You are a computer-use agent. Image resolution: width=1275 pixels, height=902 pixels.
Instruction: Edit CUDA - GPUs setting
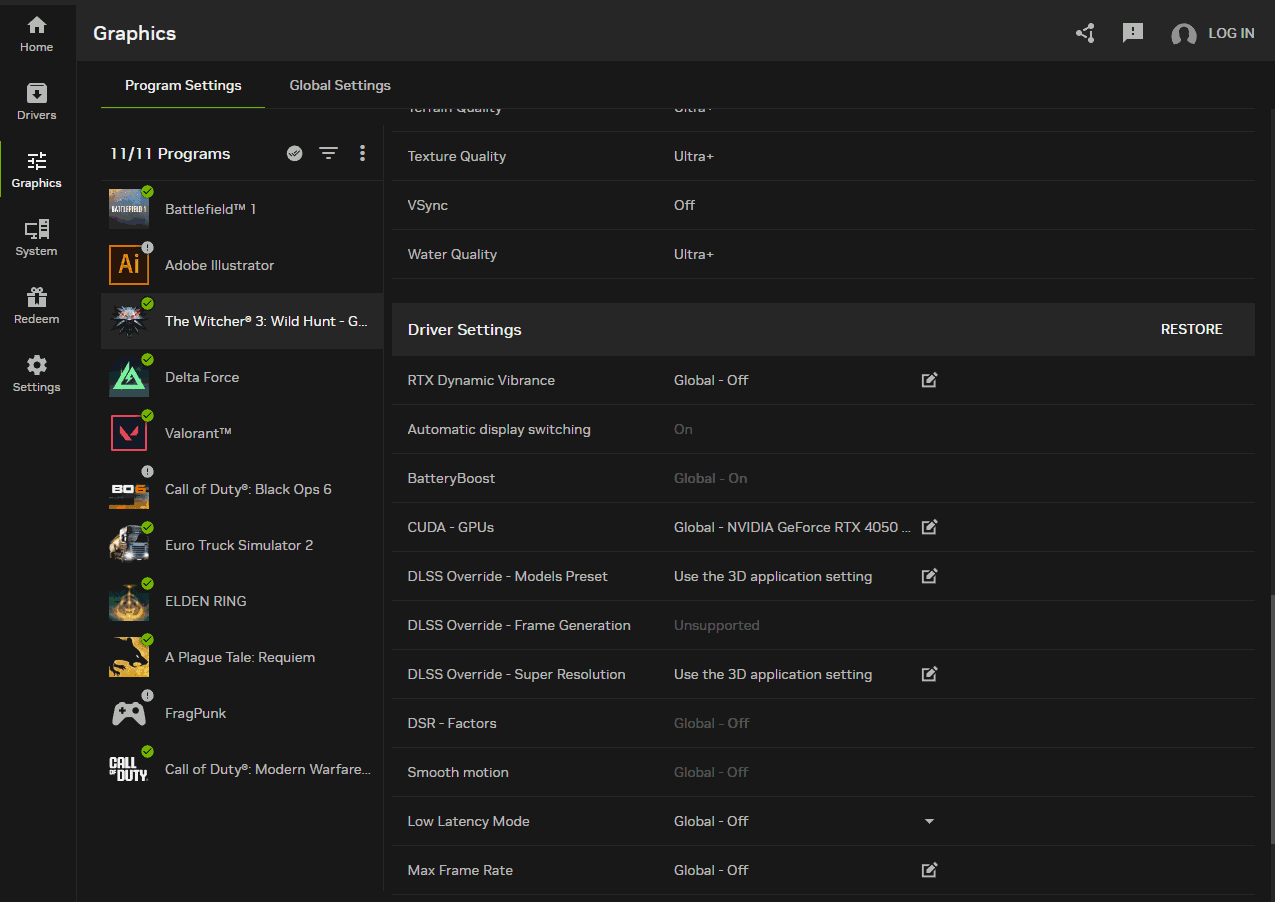(929, 527)
